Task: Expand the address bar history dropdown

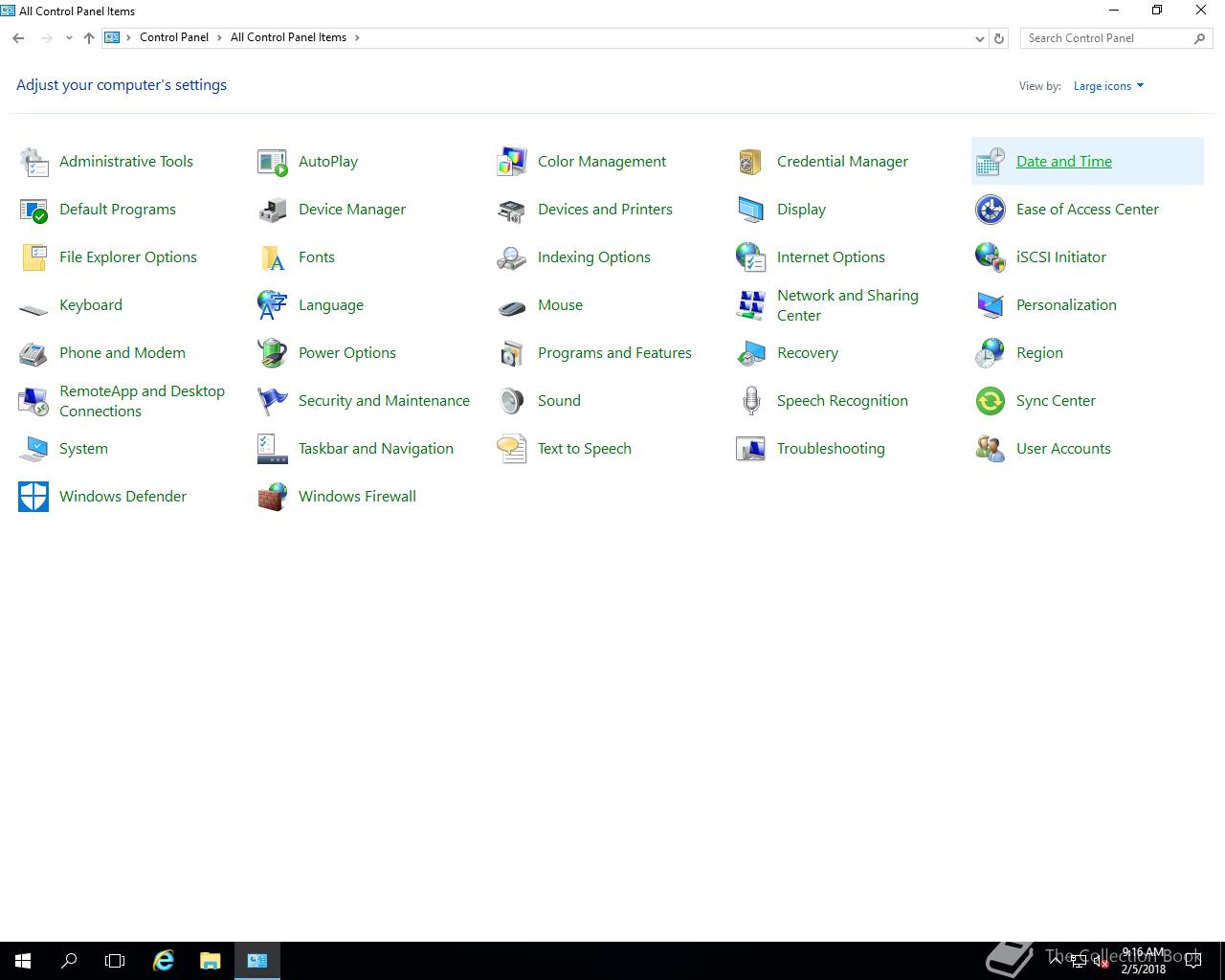Action: (979, 38)
